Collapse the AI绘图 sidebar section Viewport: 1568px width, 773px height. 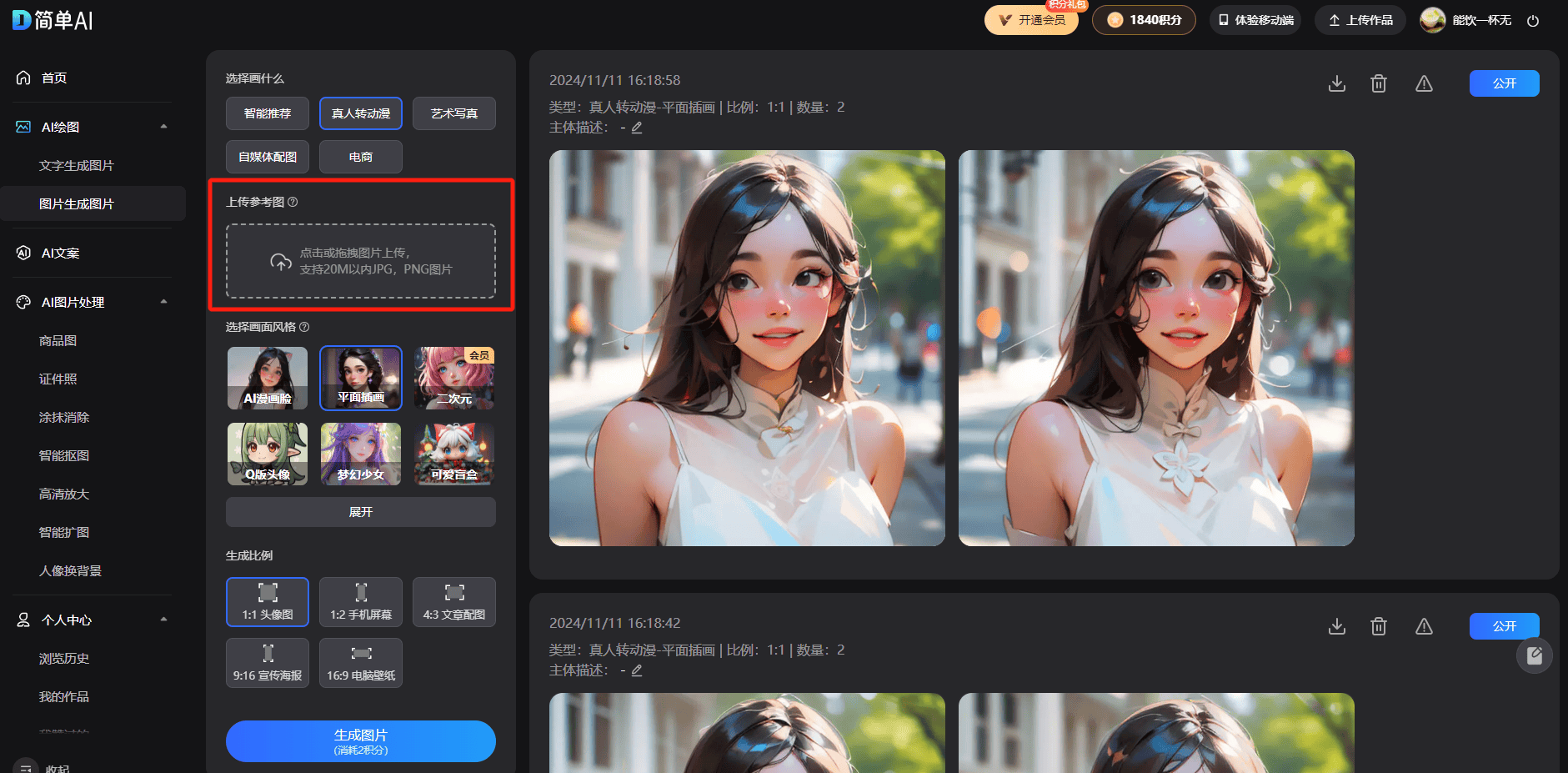coord(163,127)
